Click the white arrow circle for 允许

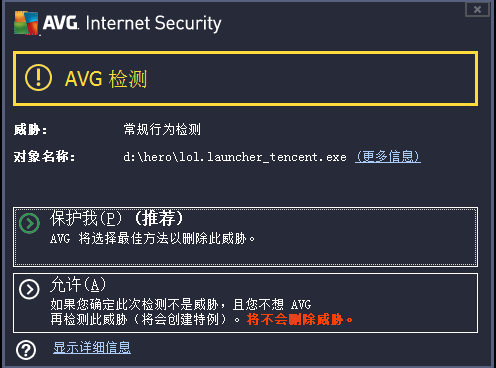coord(29,289)
